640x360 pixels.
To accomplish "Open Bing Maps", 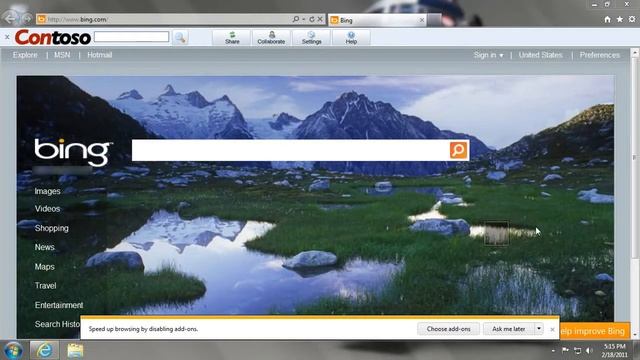I will (x=44, y=267).
